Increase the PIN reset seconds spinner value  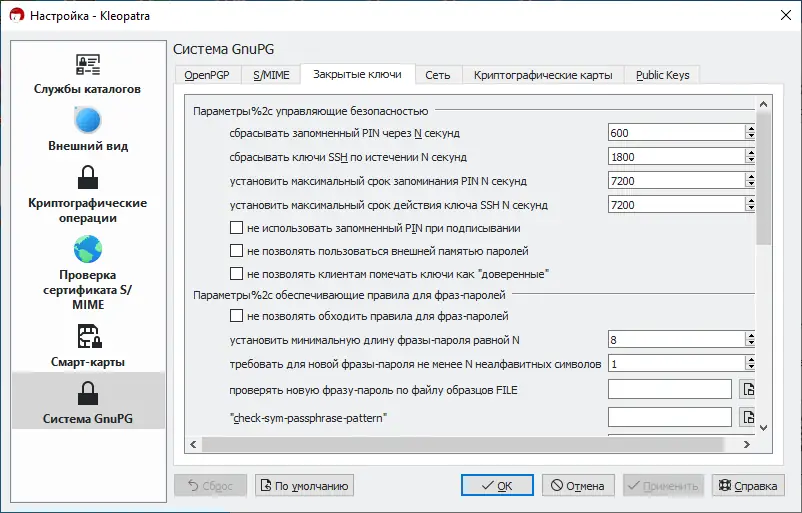coord(749,129)
